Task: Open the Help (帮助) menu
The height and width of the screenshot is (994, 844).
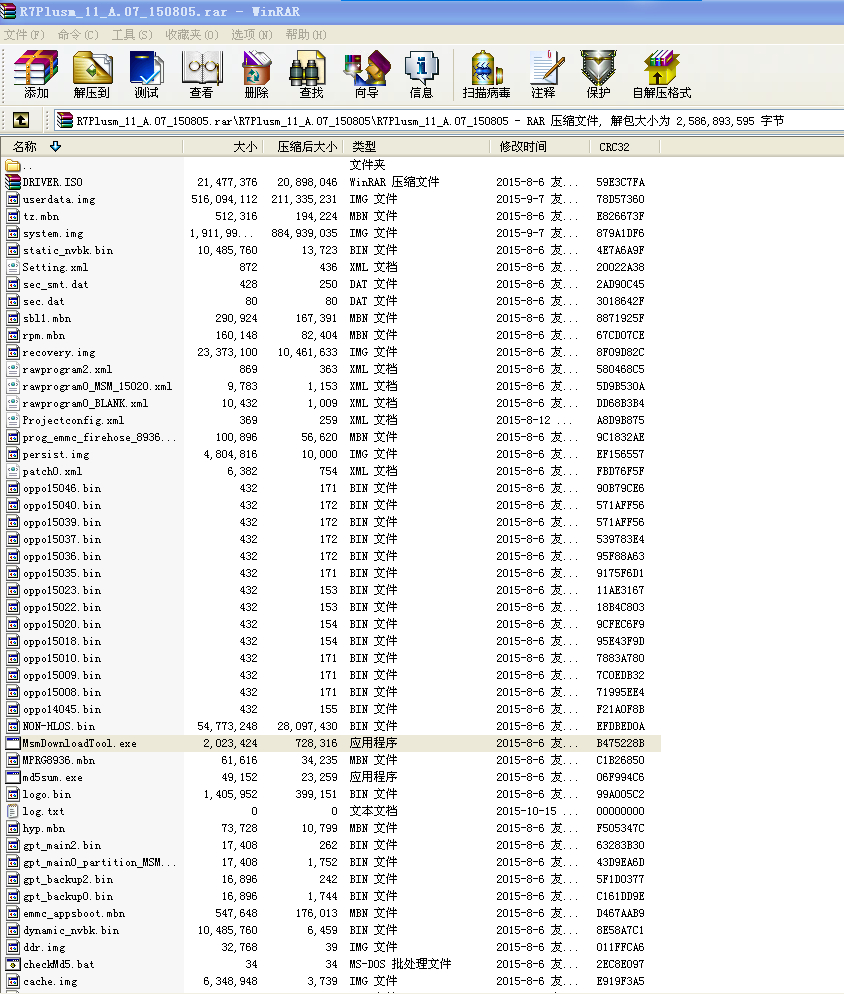Action: click(x=306, y=35)
